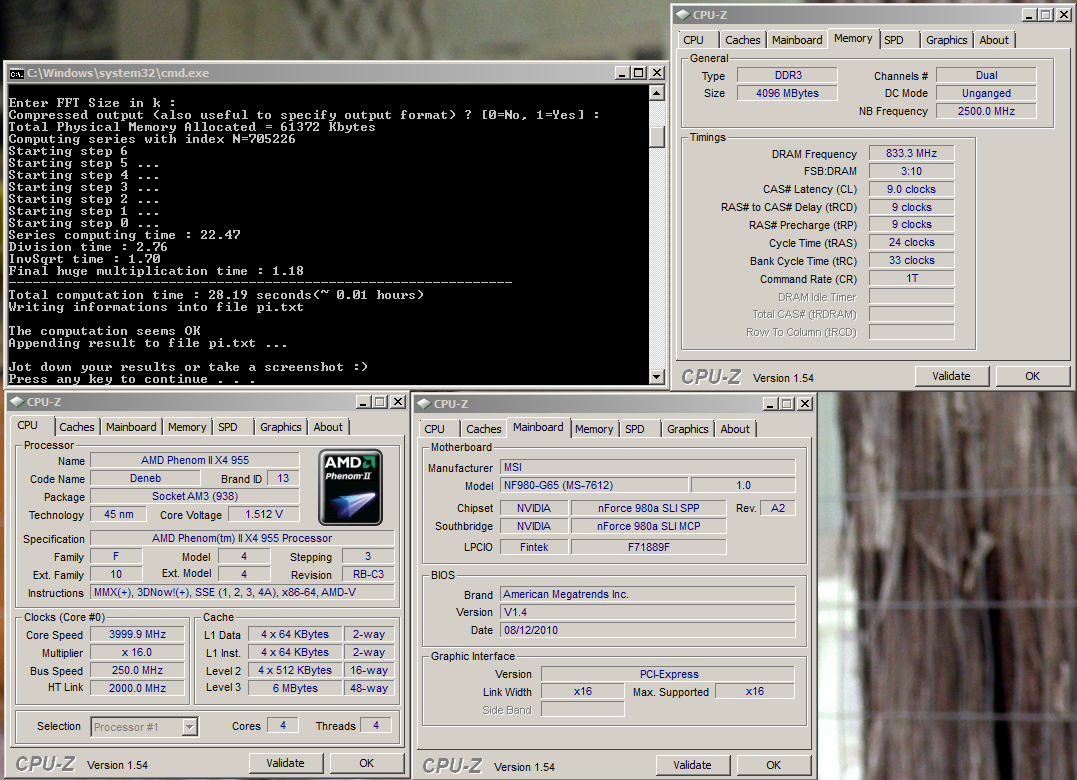Click the Socket AM3 (938) package field
The width and height of the screenshot is (1077, 780).
pyautogui.click(x=195, y=496)
